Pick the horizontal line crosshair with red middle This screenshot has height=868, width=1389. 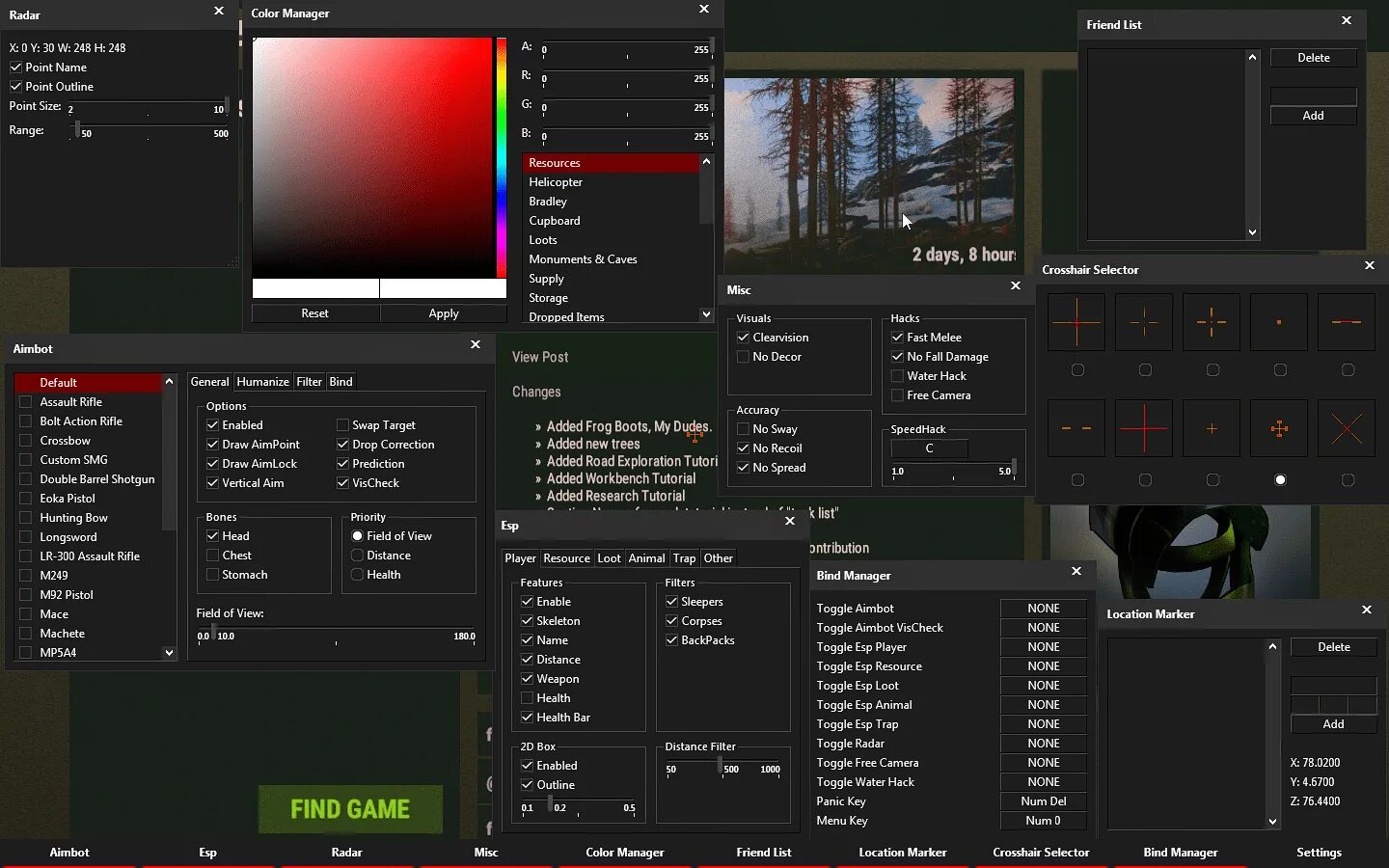[1347, 322]
